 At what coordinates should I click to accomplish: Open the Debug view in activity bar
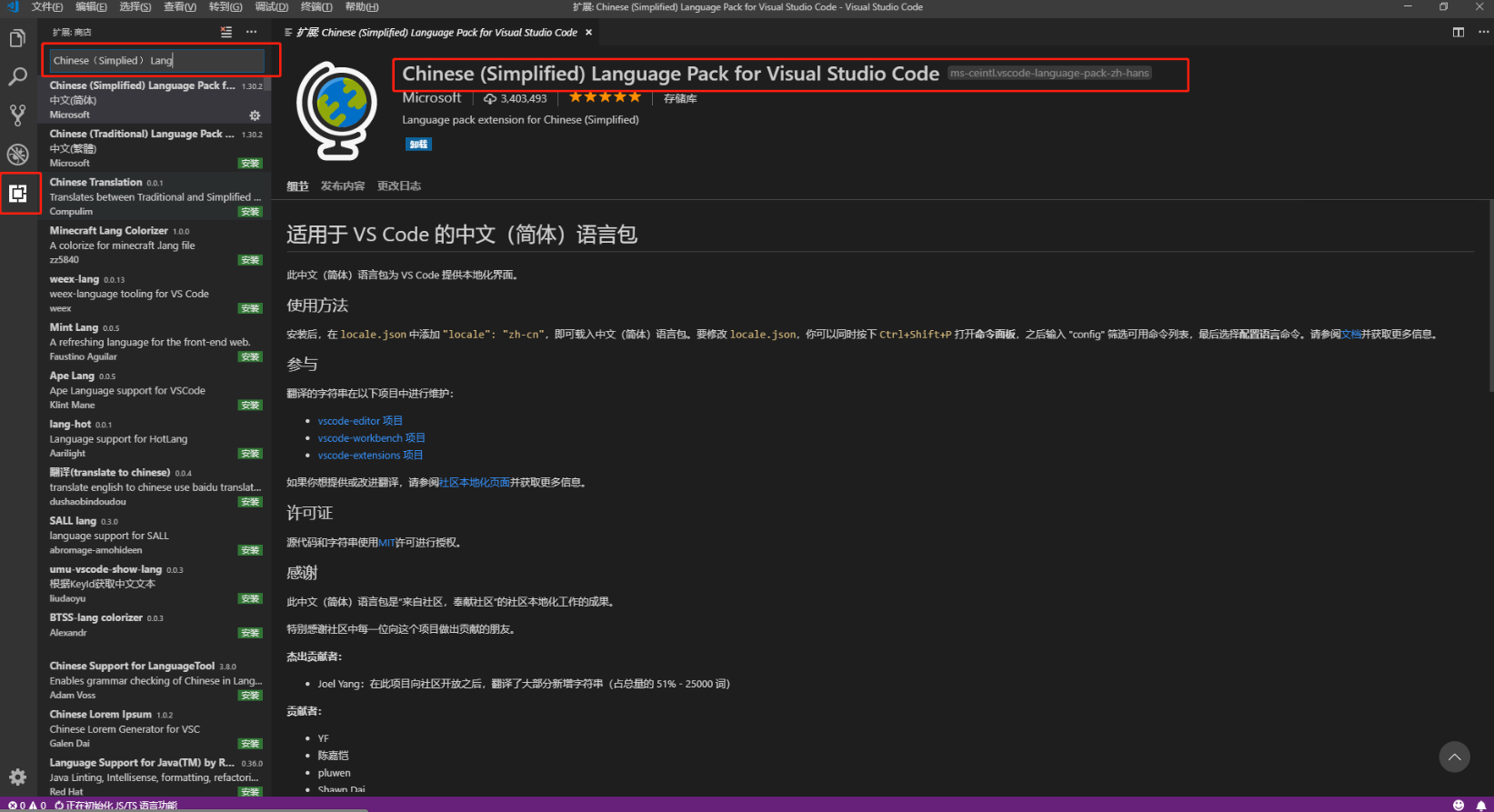(17, 154)
